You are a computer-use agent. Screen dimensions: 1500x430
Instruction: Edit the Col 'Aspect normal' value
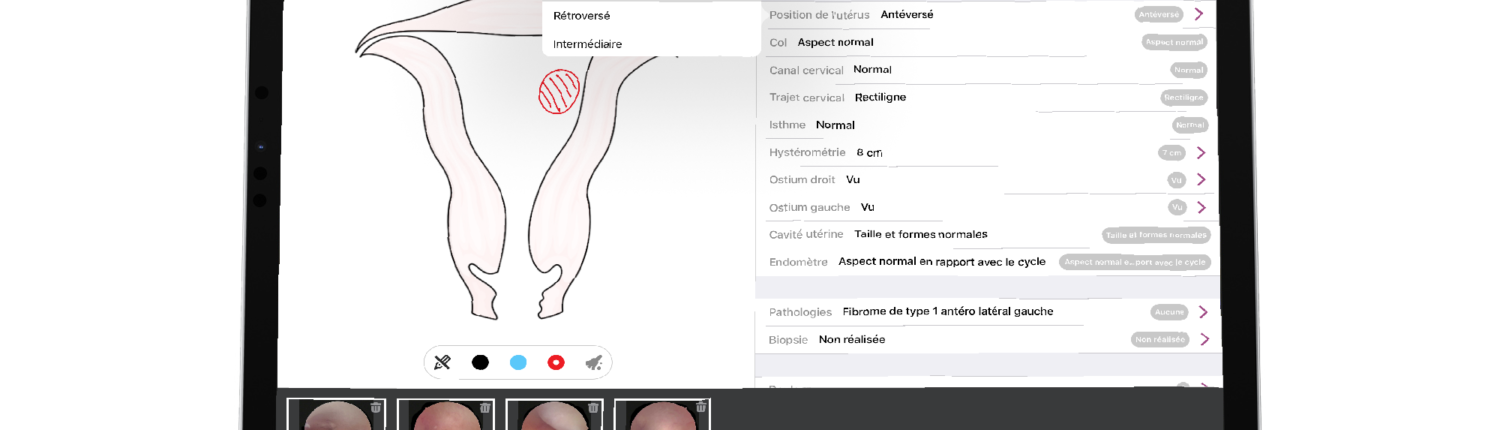[x=835, y=42]
